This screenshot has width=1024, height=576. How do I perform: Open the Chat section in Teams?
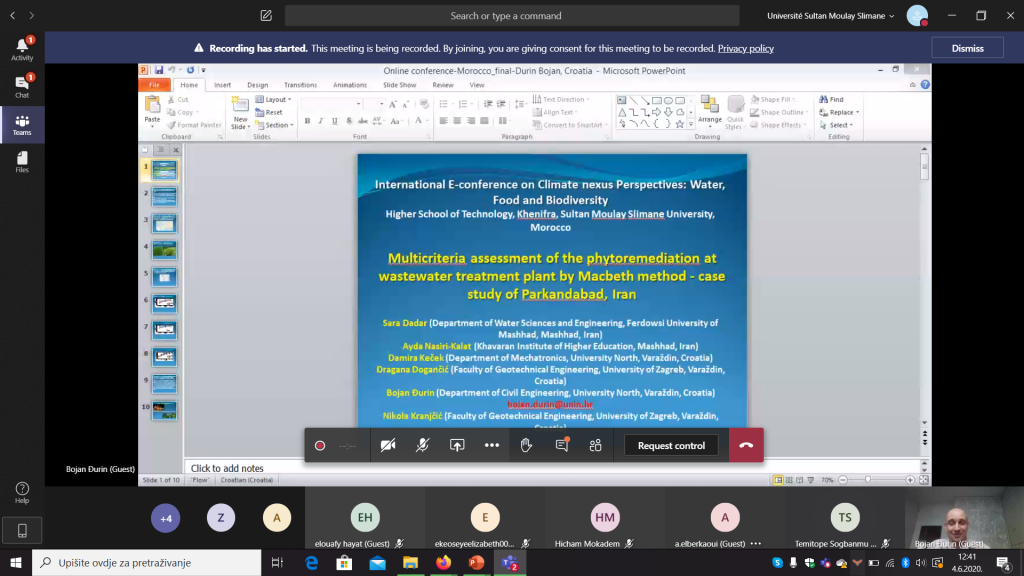(22, 86)
